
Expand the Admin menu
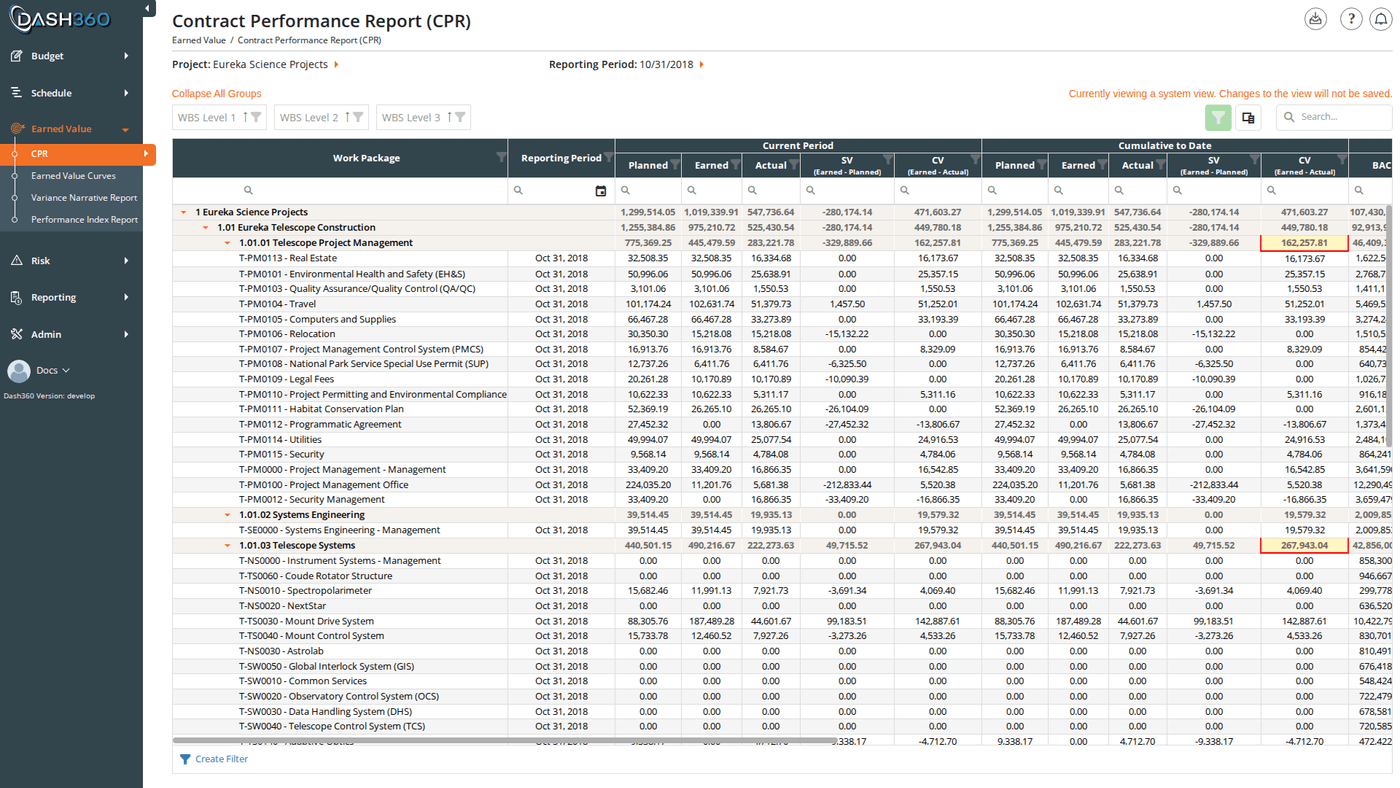[x=71, y=335]
